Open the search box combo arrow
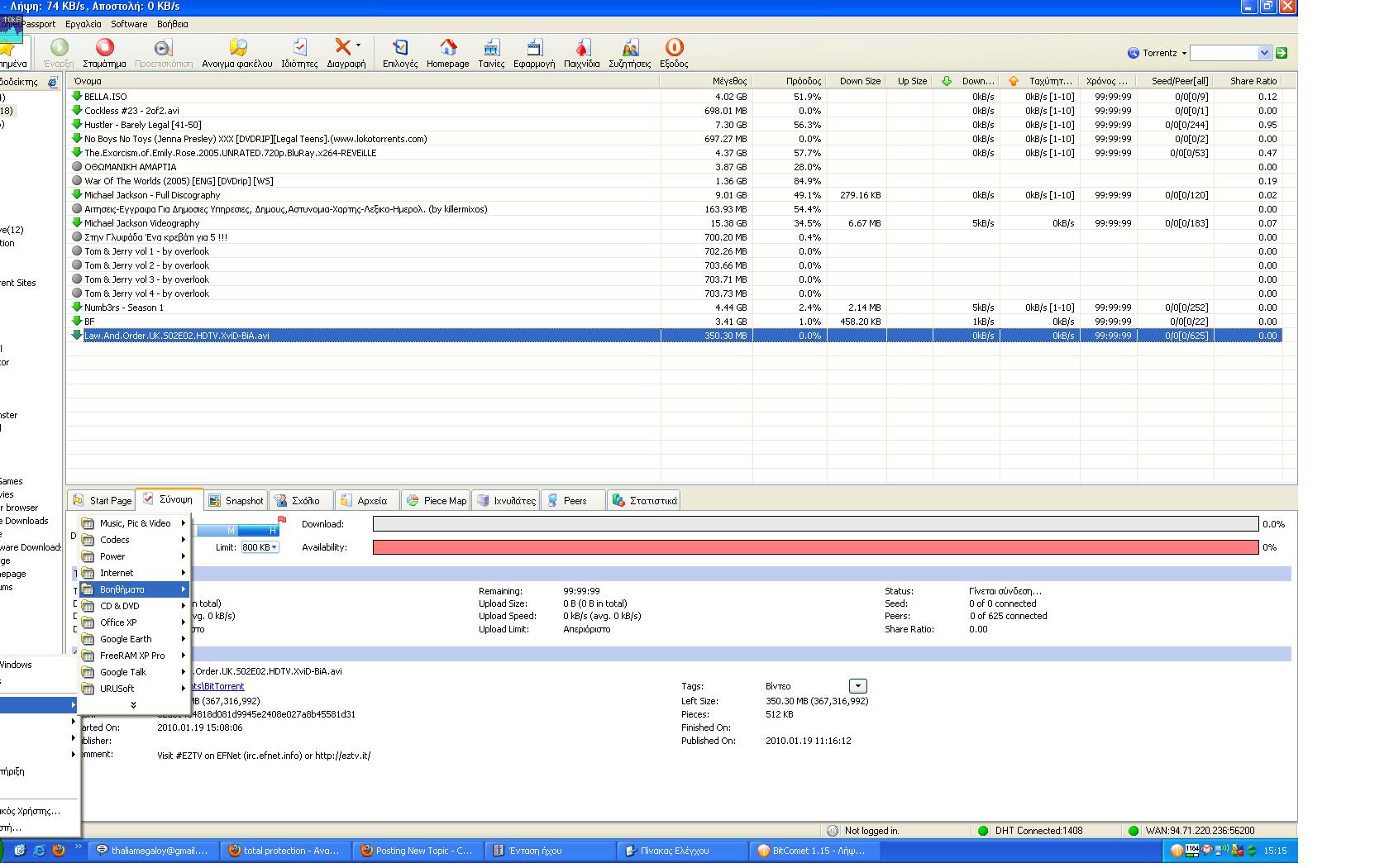This screenshot has width=1389, height=868. (1263, 53)
